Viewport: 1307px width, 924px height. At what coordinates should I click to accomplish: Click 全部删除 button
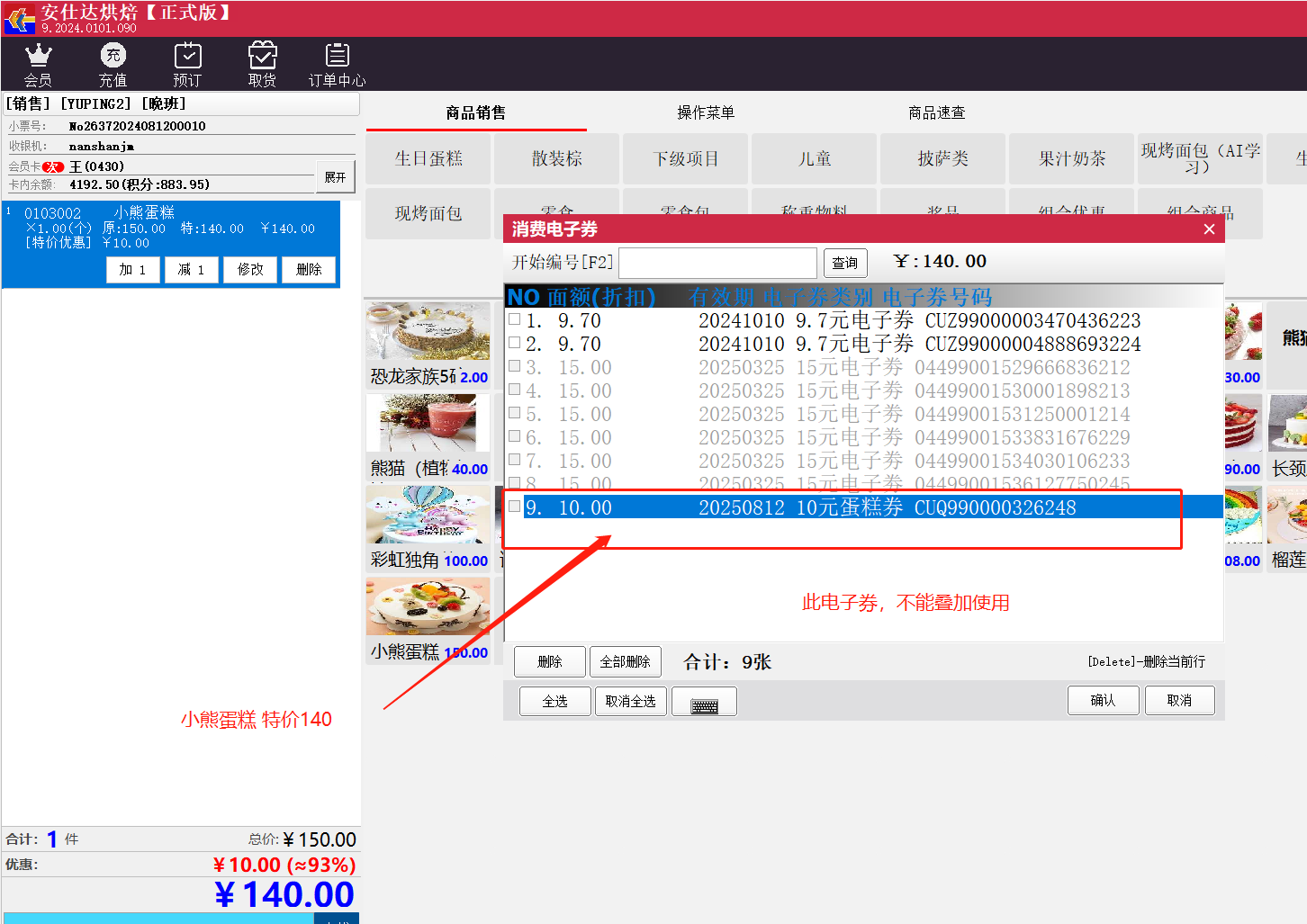(626, 661)
